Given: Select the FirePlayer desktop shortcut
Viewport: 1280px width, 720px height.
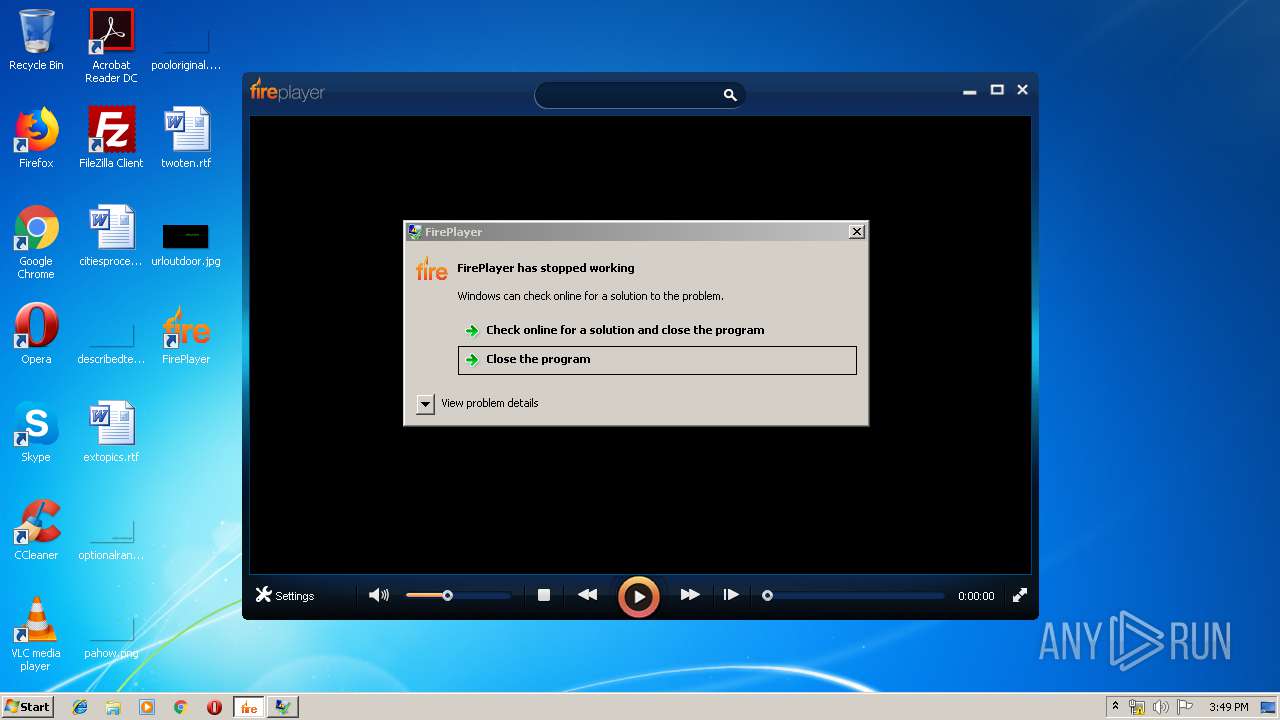Looking at the screenshot, I should tap(186, 334).
